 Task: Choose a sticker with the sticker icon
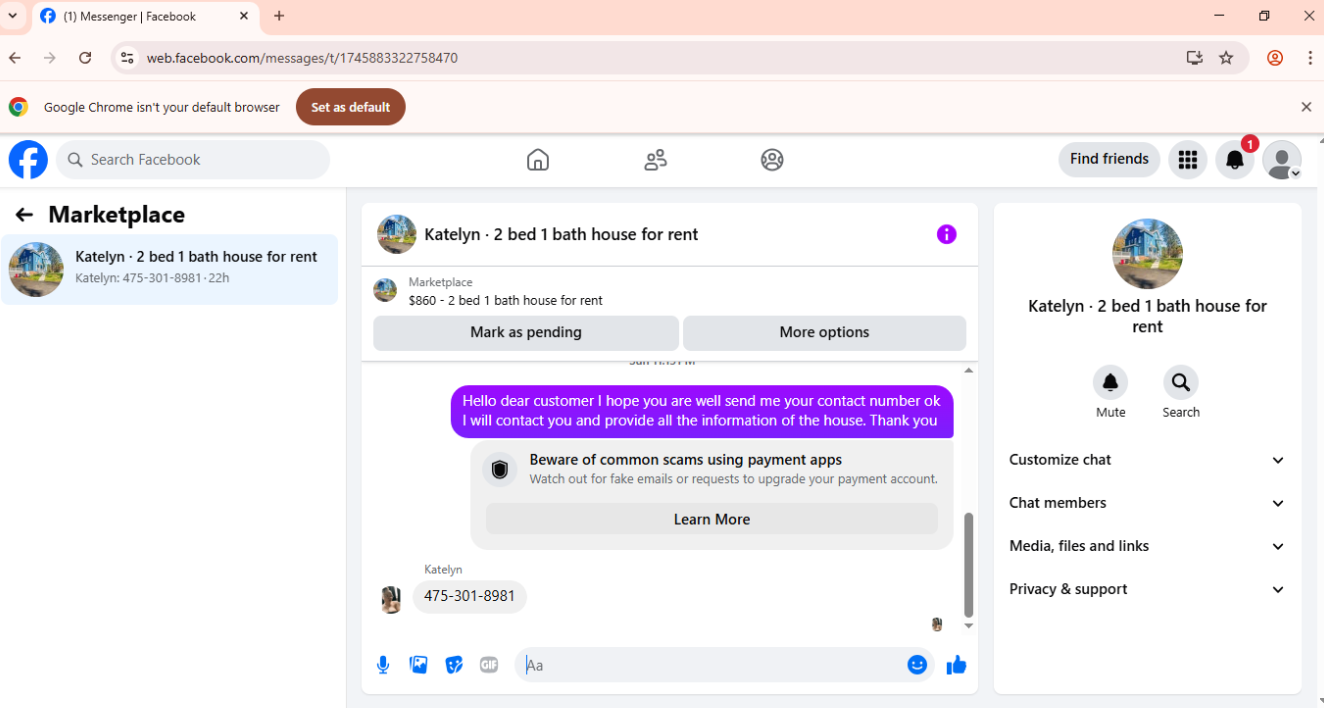pos(454,665)
